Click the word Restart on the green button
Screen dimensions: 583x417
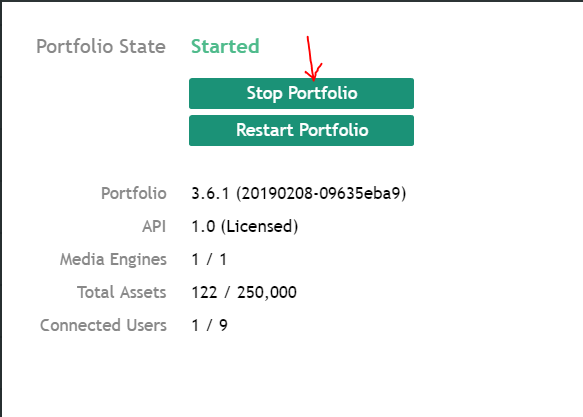265,130
